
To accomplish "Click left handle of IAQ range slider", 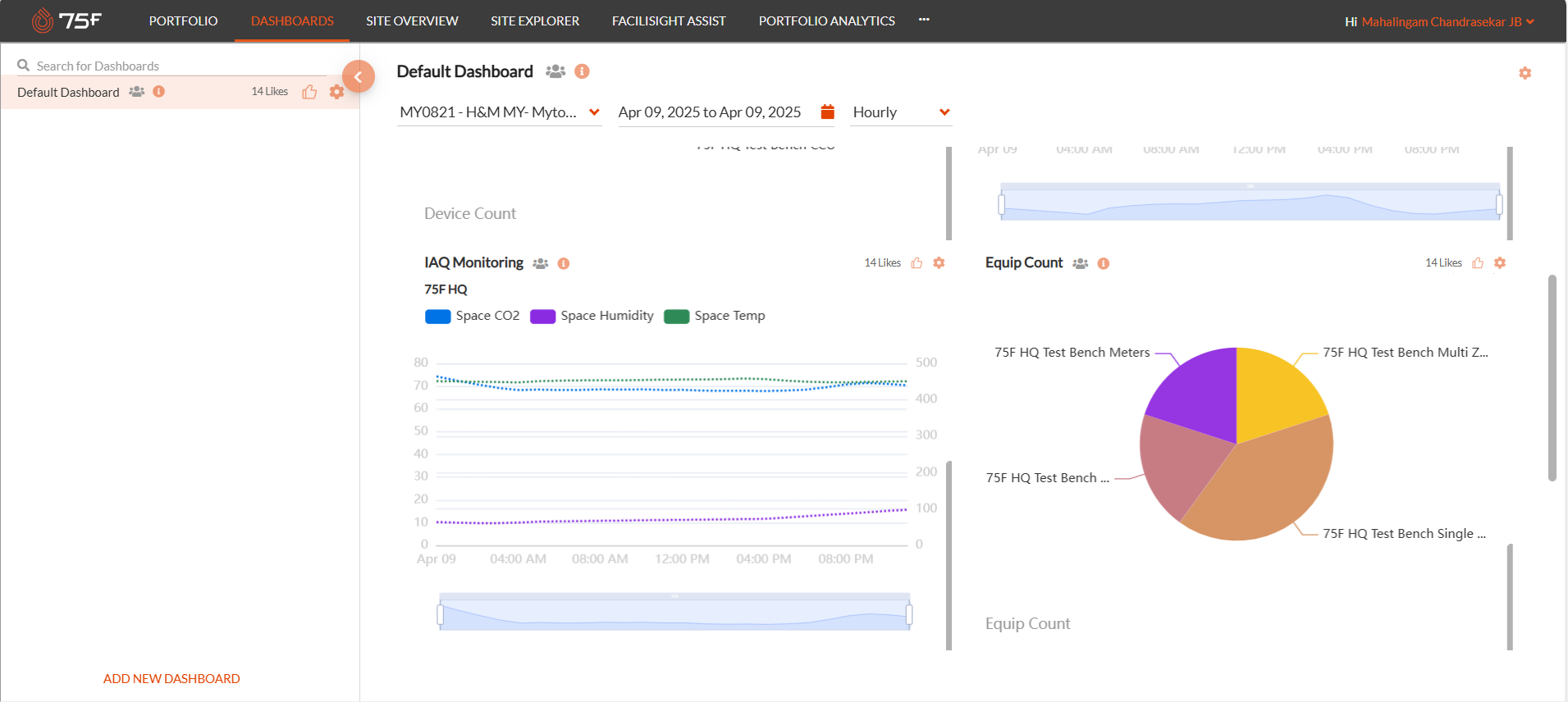I will [441, 614].
